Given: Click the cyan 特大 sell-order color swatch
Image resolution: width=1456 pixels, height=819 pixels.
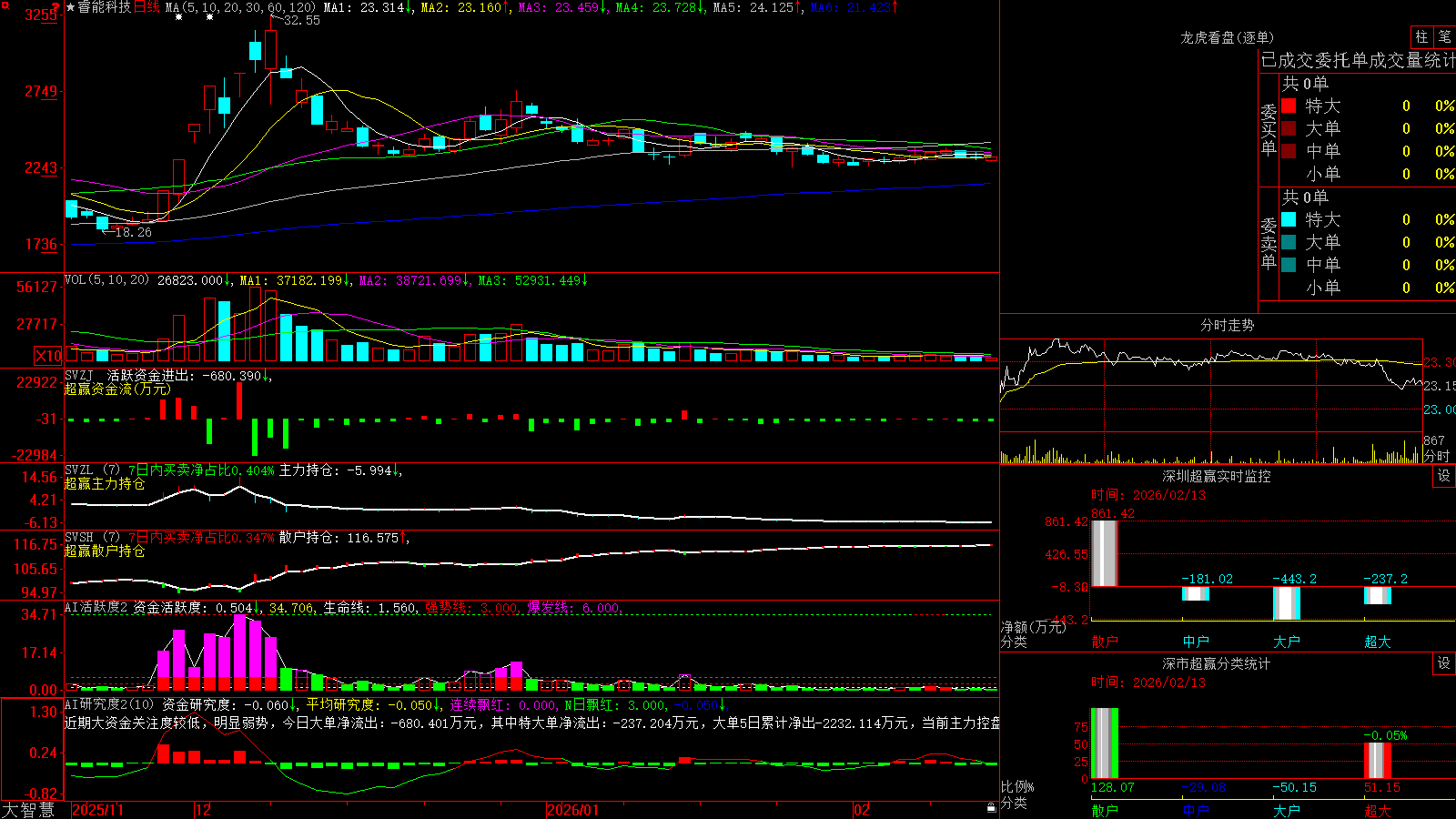Looking at the screenshot, I should tap(1289, 219).
